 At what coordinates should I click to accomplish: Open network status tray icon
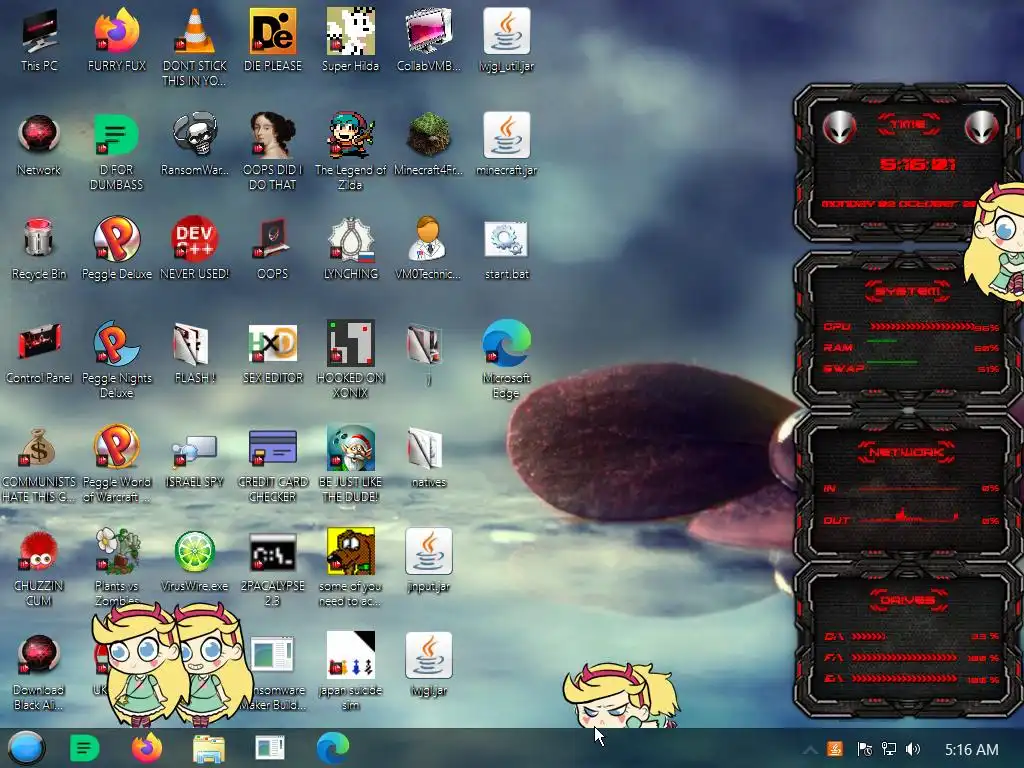[x=888, y=749]
